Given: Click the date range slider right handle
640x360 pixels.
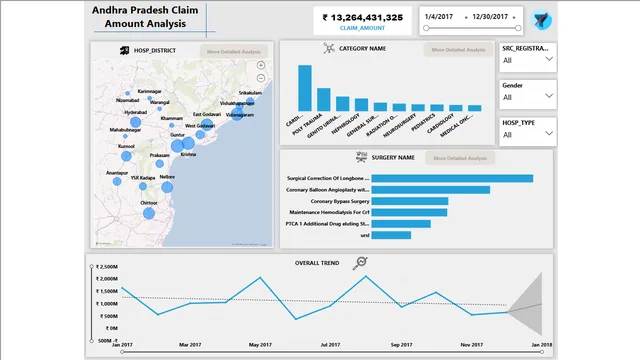Looking at the screenshot, I should click(518, 28).
